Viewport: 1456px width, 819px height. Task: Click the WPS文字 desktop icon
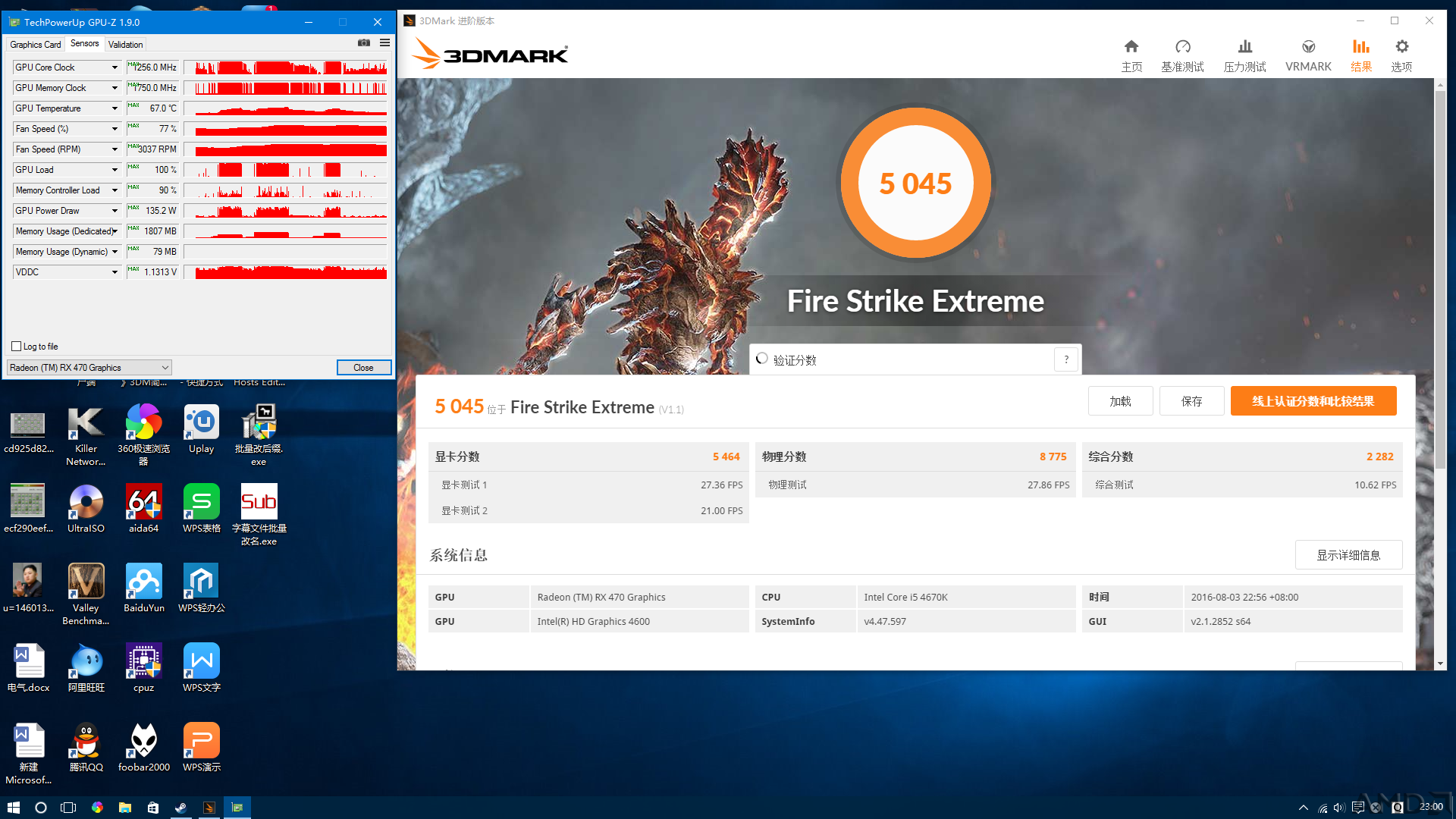(201, 668)
